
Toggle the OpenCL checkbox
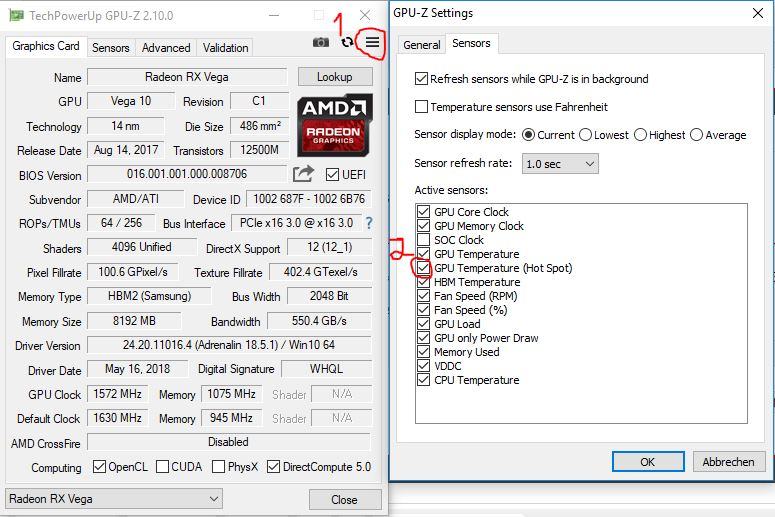(x=99, y=467)
